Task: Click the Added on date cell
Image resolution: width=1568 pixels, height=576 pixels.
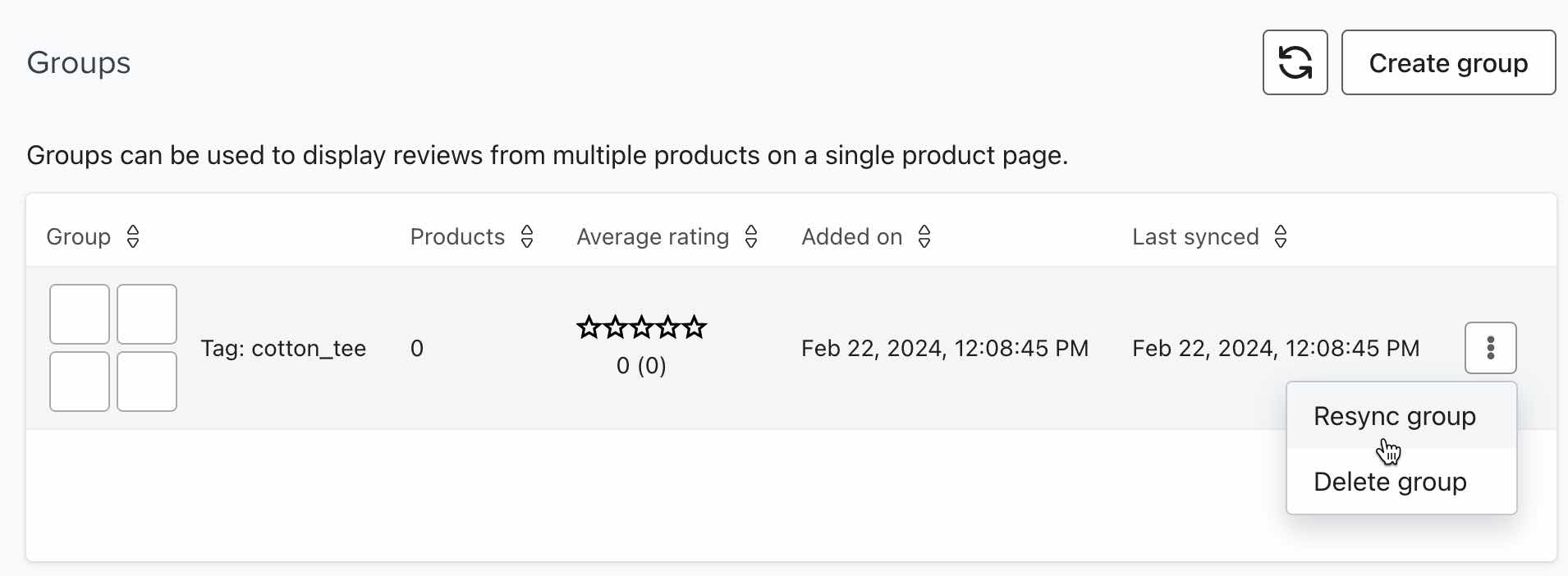Action: 944,349
